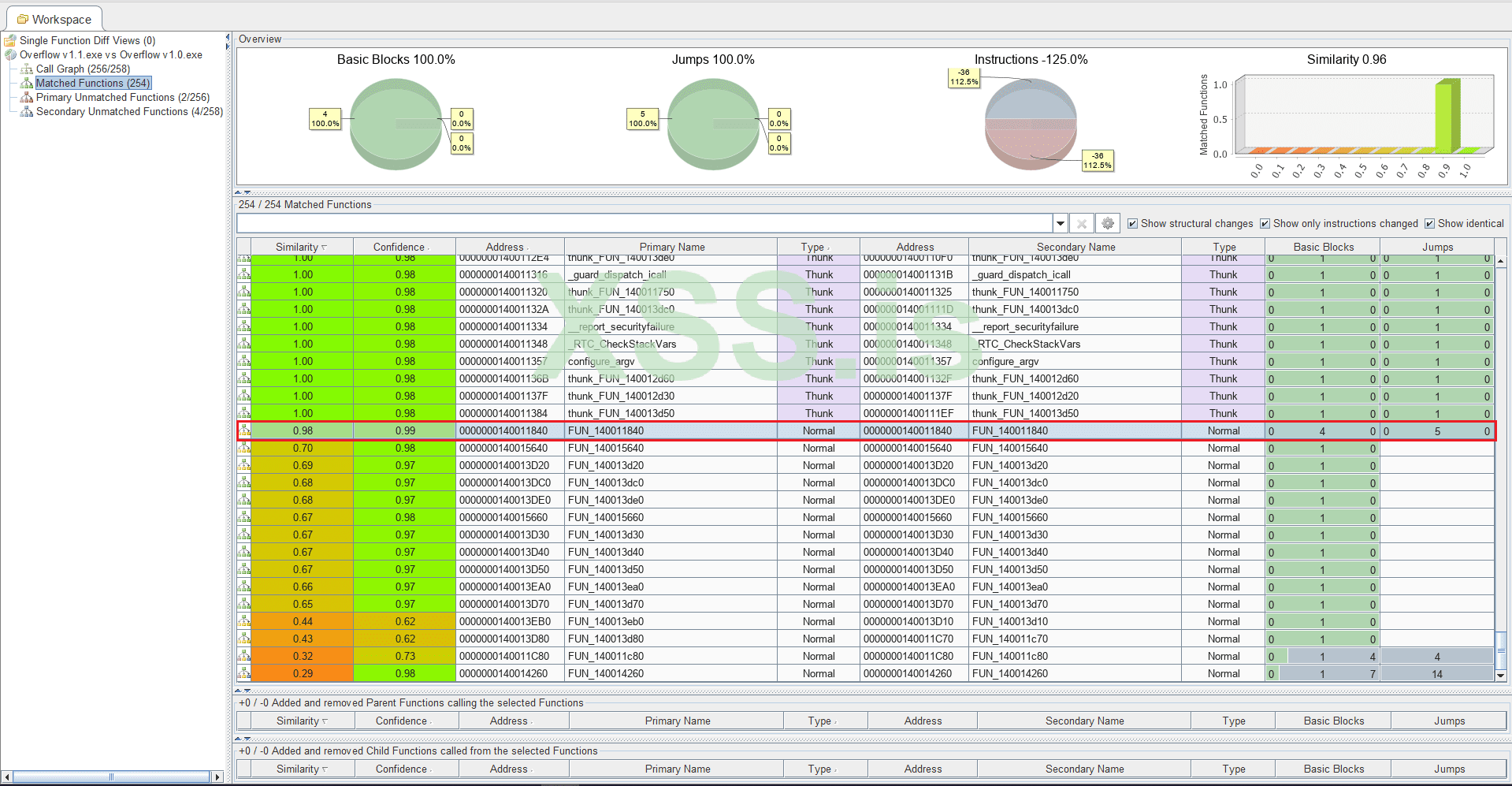Open filter settings with the gear icon
This screenshot has width=1512, height=786.
(1108, 224)
